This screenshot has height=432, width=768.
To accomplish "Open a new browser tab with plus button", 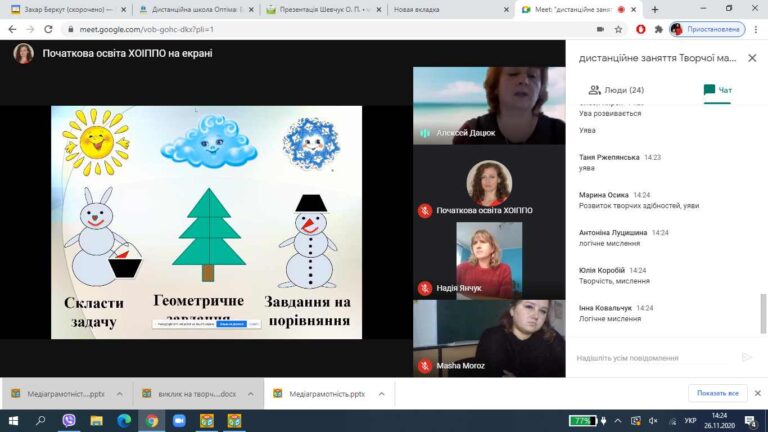I will (x=655, y=9).
